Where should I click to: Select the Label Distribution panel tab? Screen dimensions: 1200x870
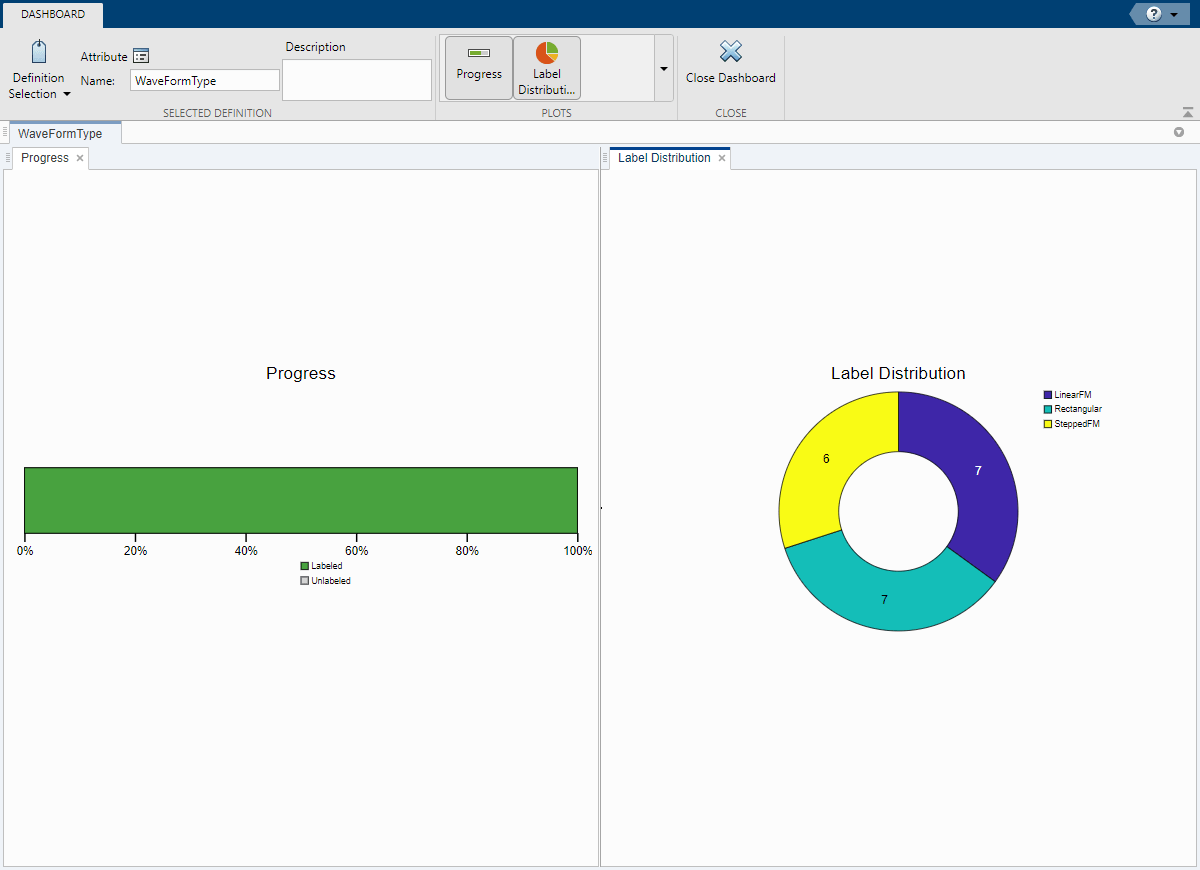point(664,158)
